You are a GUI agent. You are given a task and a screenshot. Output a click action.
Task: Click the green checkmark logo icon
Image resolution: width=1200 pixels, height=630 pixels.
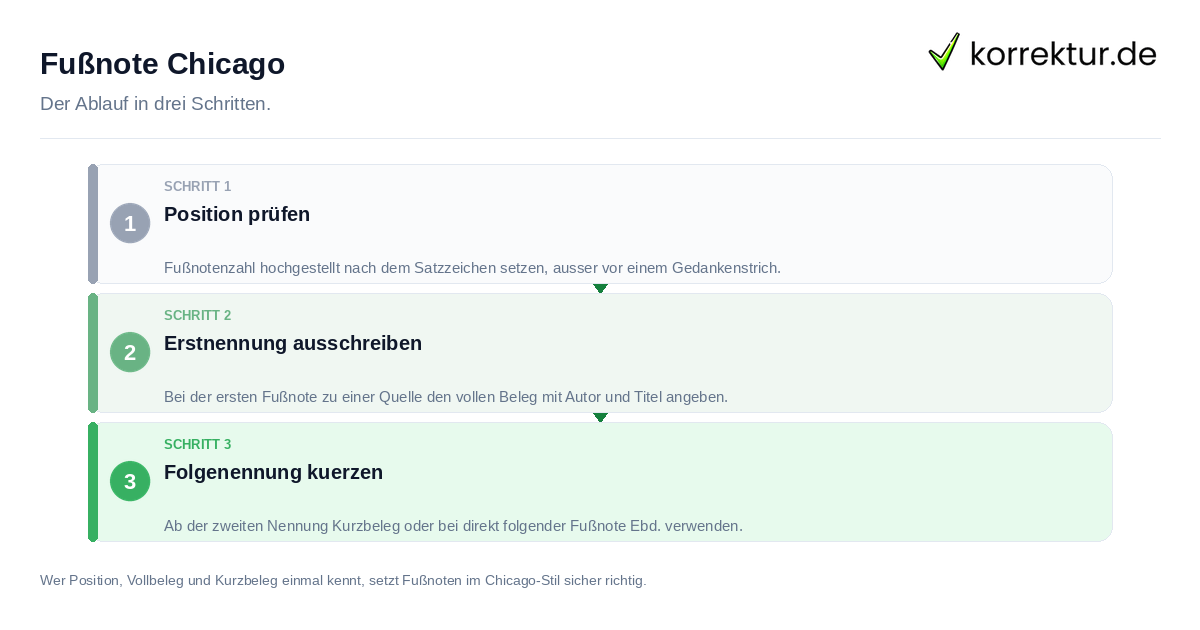944,51
